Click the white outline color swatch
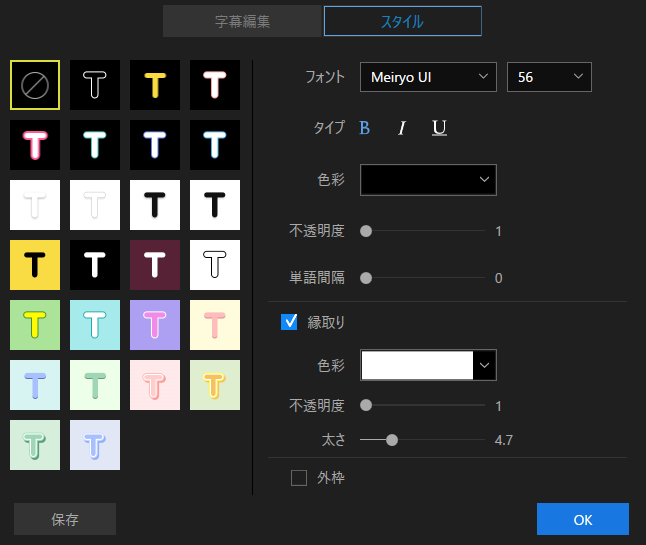 (x=417, y=365)
